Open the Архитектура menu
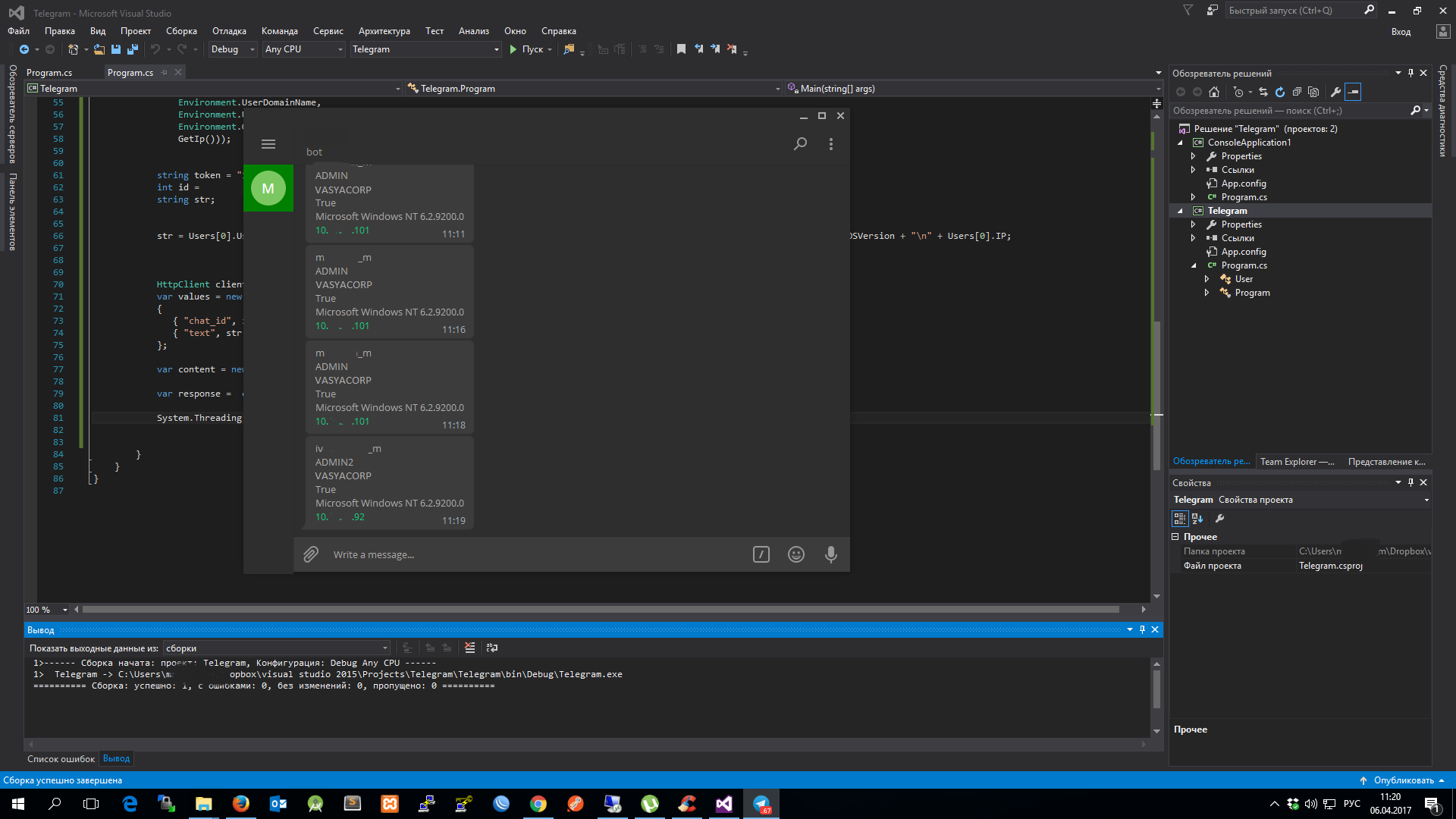Screen dimensions: 1456x819 tap(384, 31)
